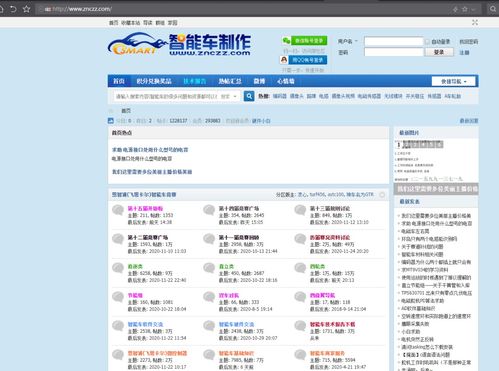Click bubble icon for forum with 主题: 66
499x371 pixels.
click(209, 297)
